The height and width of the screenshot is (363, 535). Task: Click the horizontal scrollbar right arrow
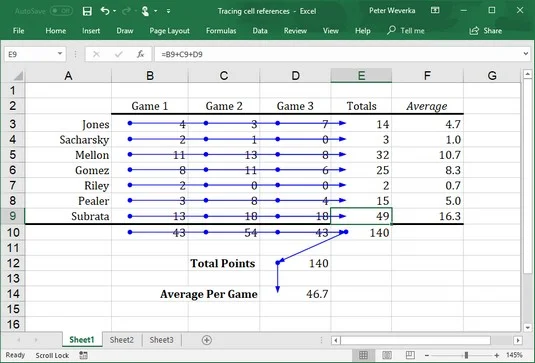(518, 340)
